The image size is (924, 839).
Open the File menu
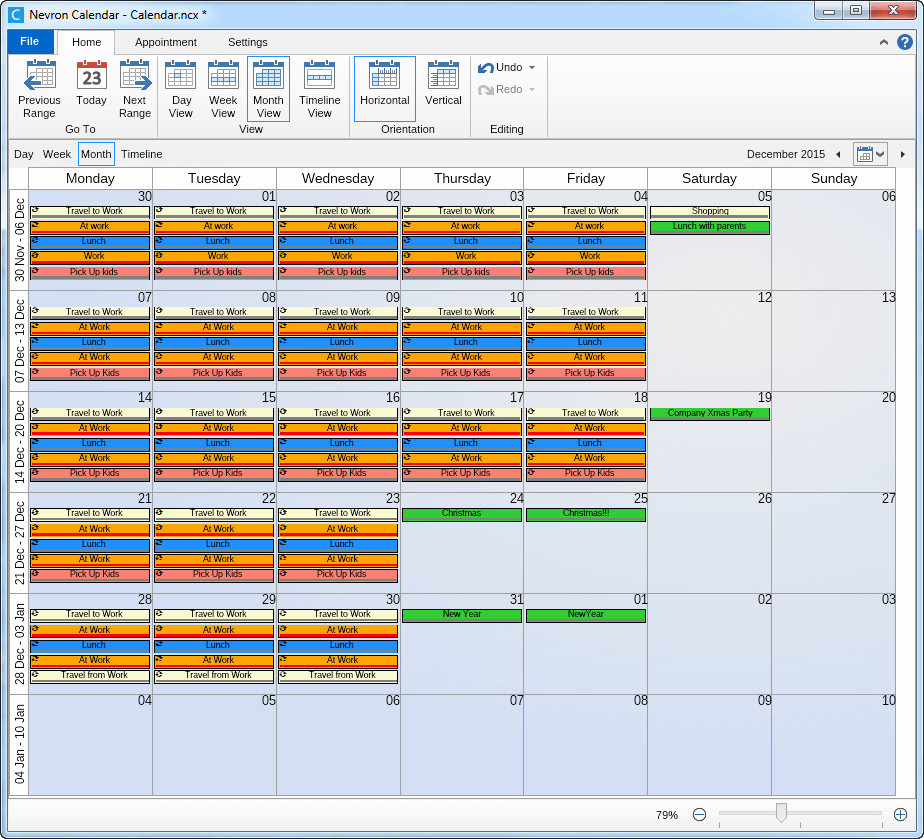30,42
